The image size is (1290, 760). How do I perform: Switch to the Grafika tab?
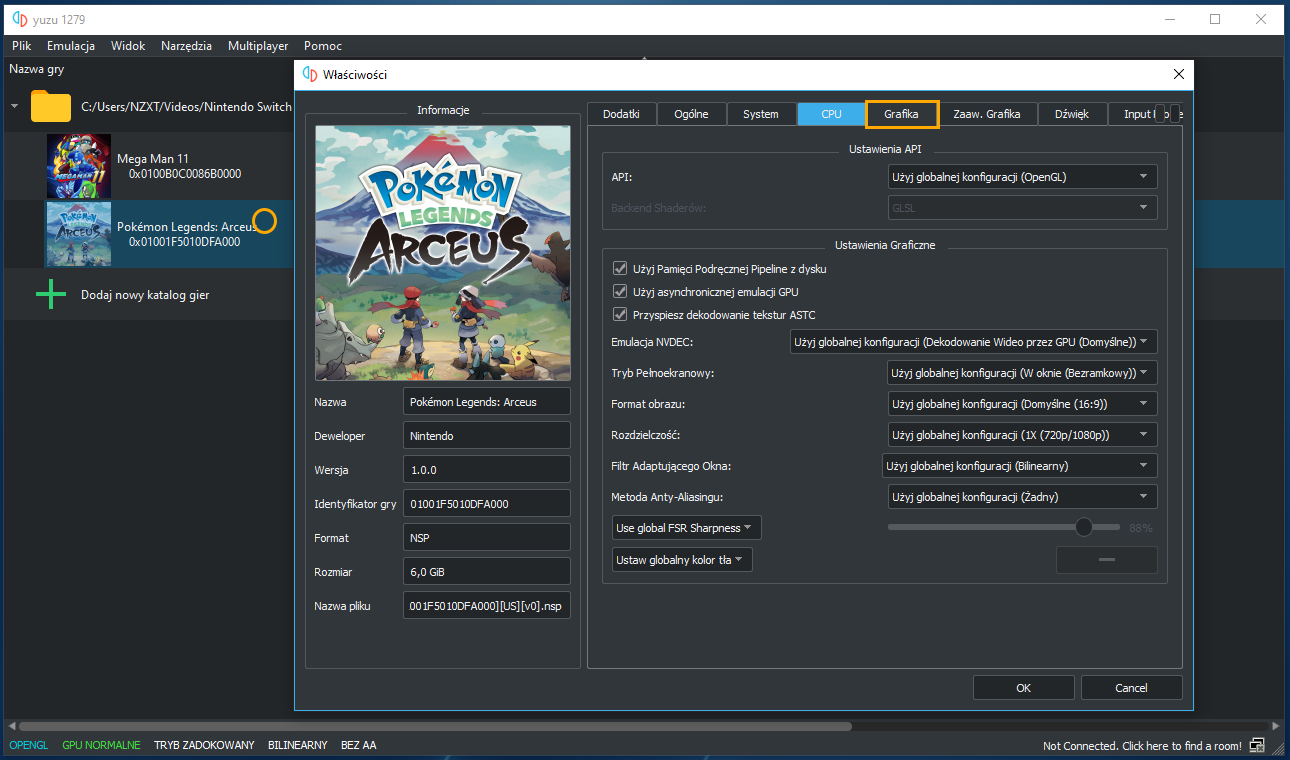click(x=901, y=114)
